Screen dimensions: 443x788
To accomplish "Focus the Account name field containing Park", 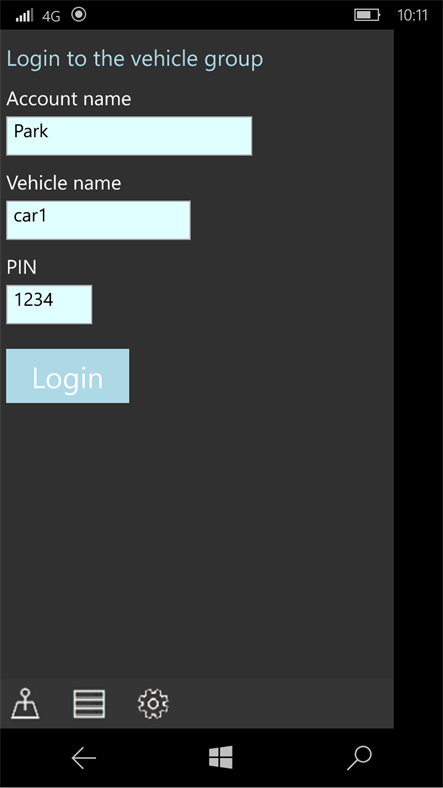I will pos(129,136).
